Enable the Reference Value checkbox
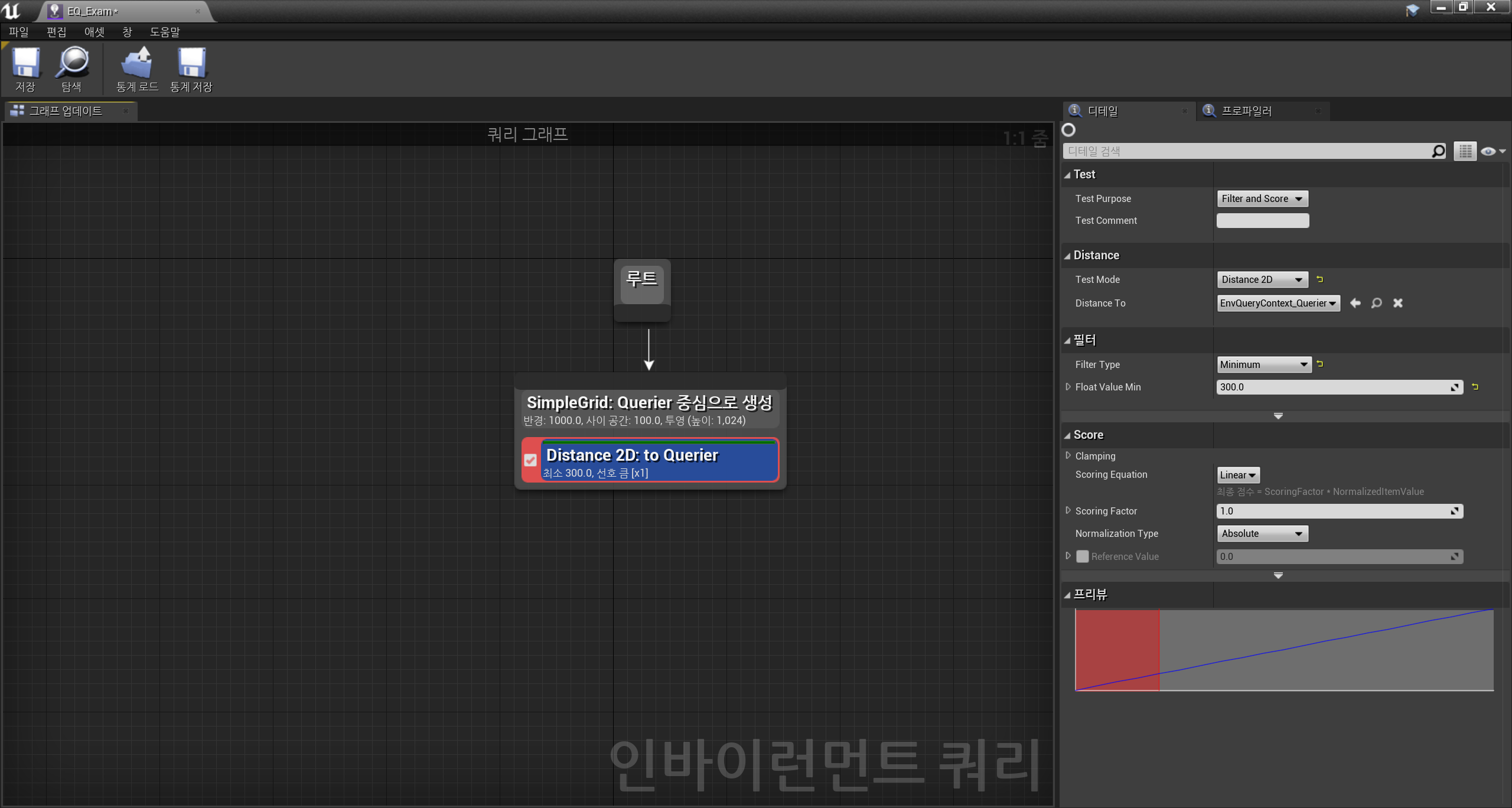Viewport: 1512px width, 808px height. click(x=1082, y=556)
